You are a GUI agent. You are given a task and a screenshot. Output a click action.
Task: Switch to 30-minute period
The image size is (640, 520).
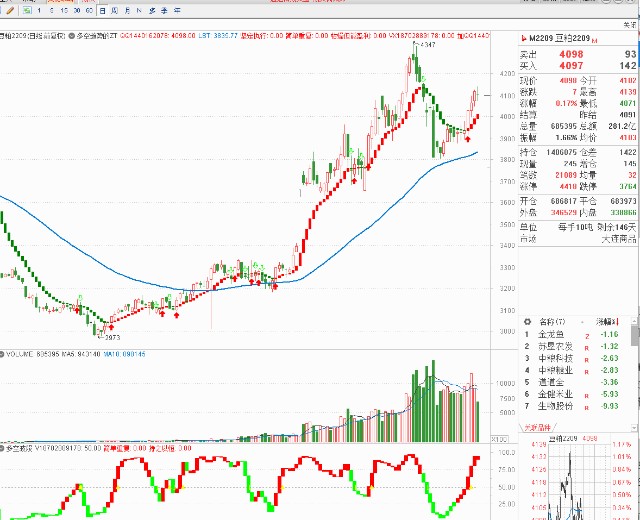tap(77, 11)
